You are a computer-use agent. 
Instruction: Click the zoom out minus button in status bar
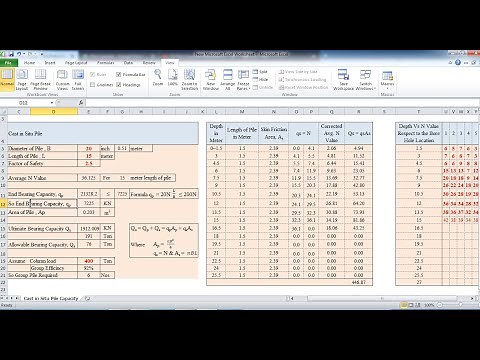440,305
